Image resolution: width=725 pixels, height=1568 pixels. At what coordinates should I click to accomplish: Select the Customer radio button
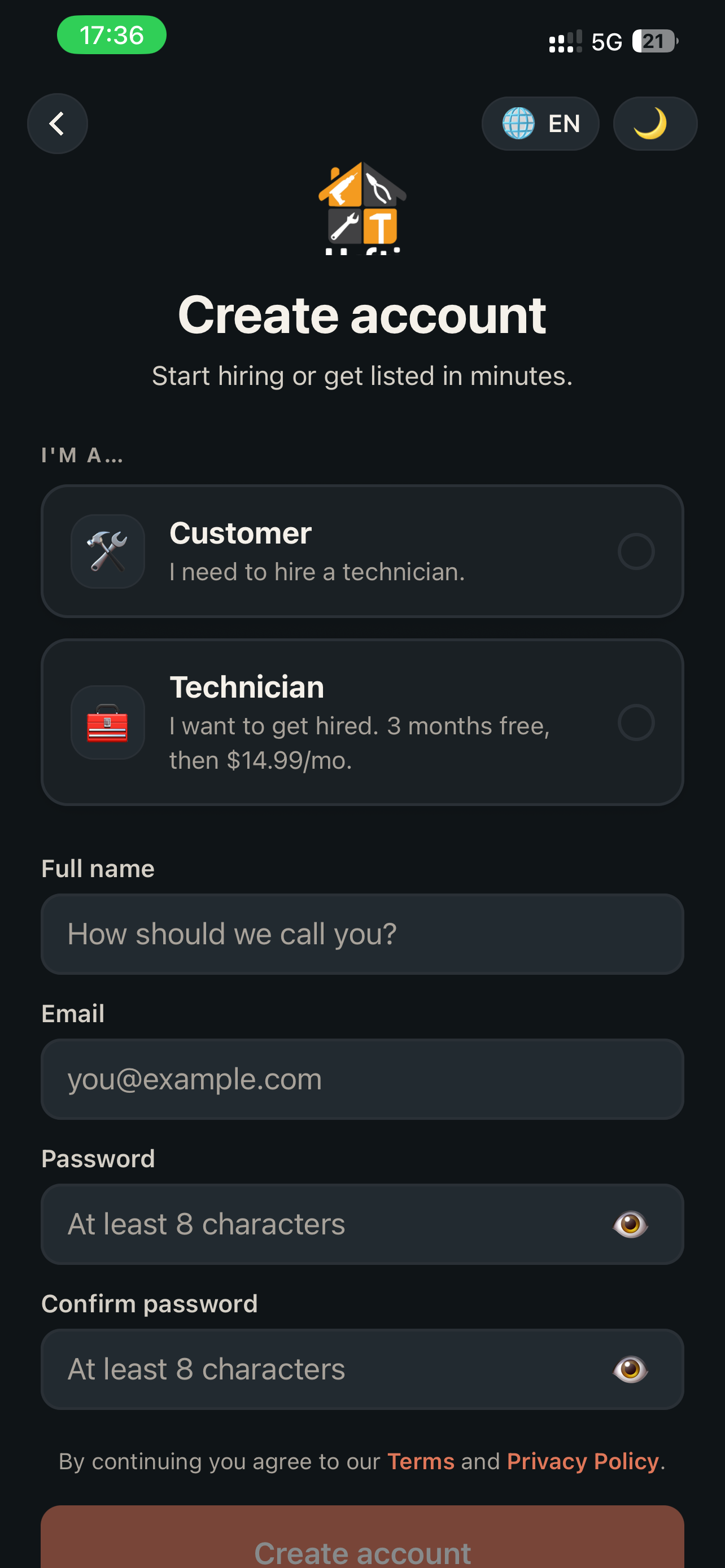click(636, 551)
